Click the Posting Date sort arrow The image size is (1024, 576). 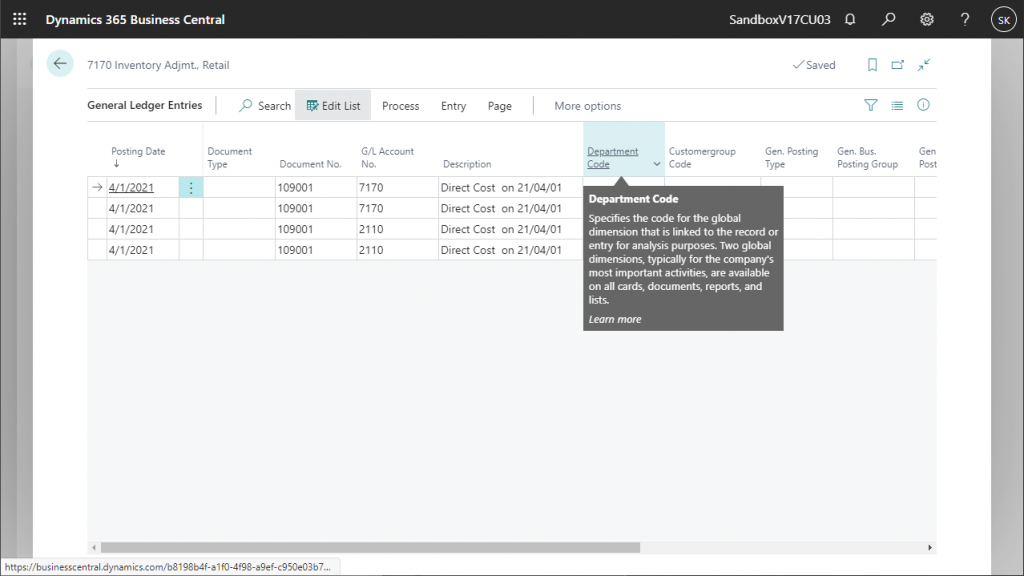point(116,164)
